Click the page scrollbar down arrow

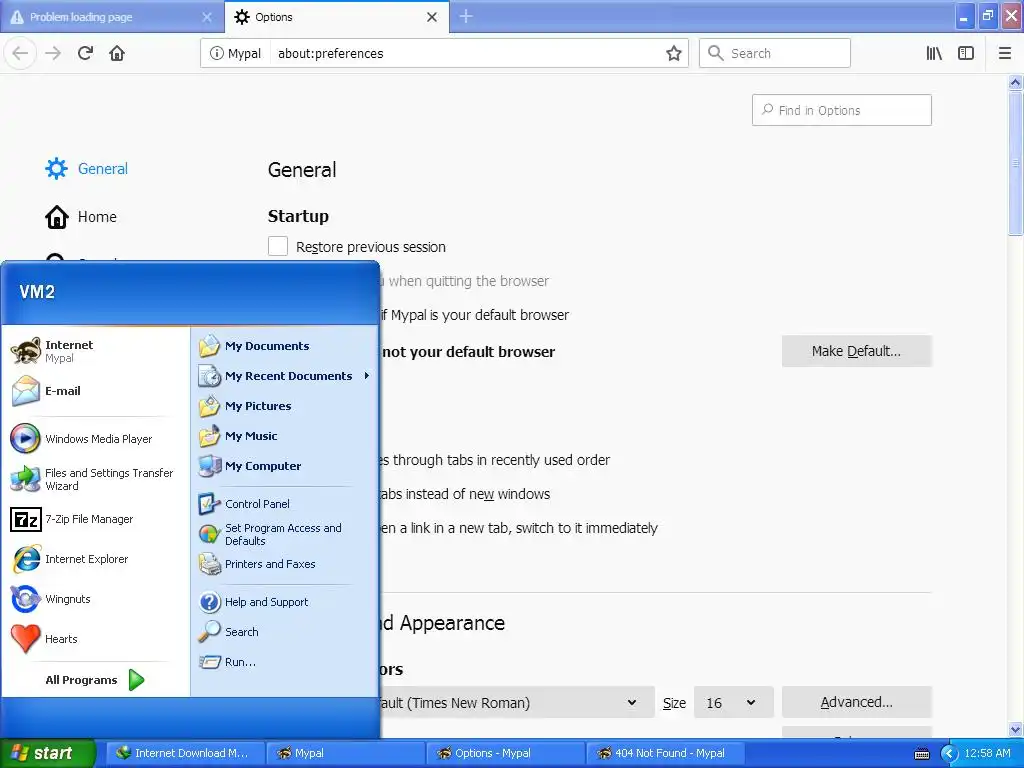pos(1016,730)
